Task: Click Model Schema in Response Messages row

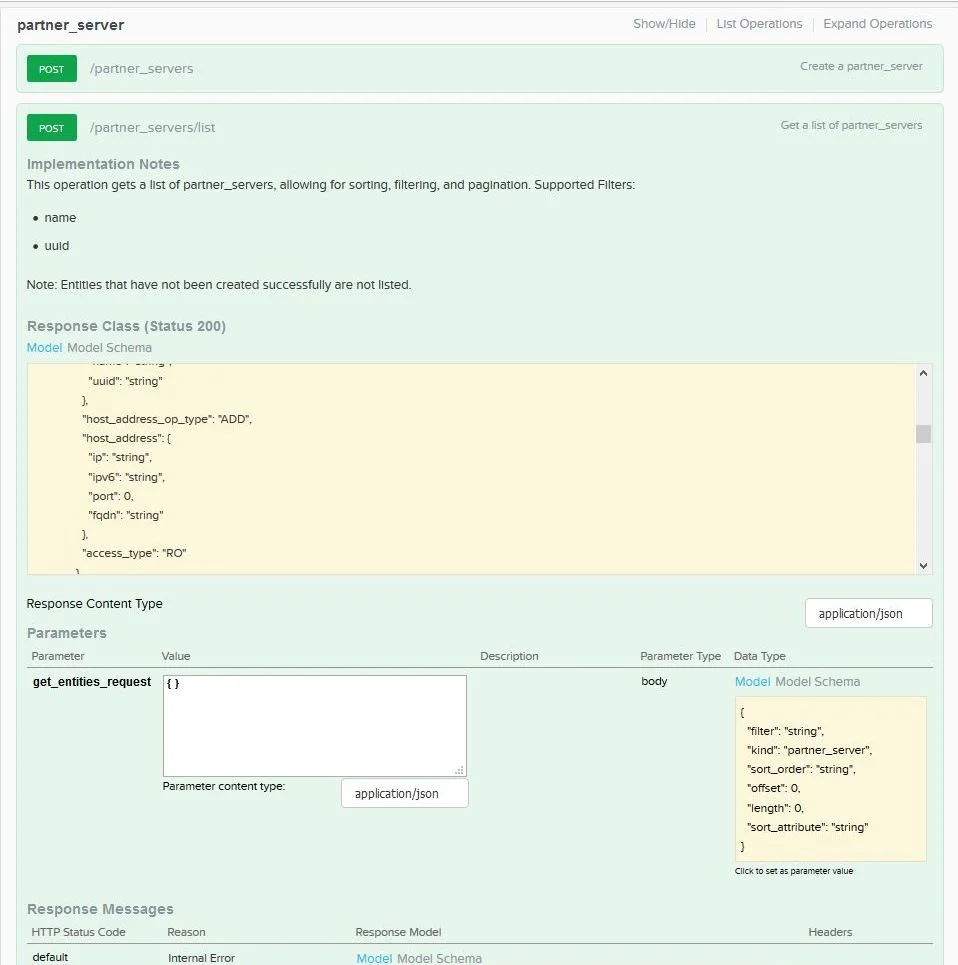Action: point(439,958)
